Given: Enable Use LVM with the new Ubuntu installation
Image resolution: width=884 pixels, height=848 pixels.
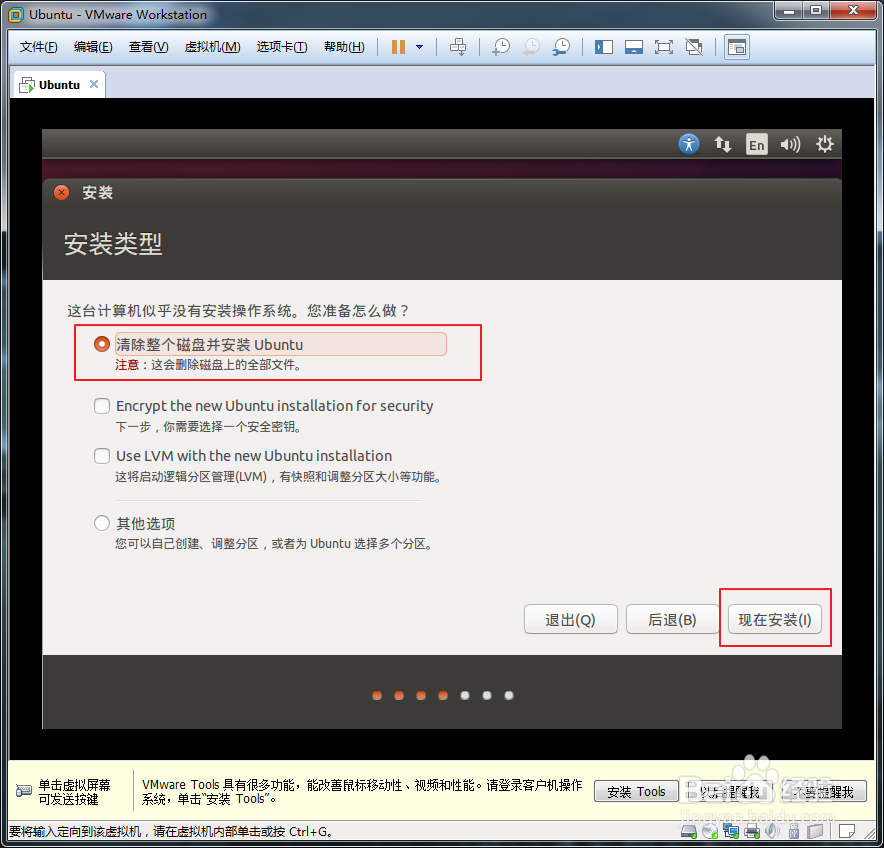Looking at the screenshot, I should coord(101,456).
